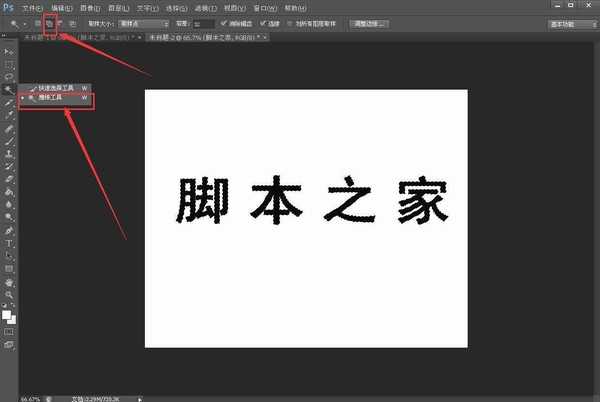Select the Move tool in the toolbox

[9, 50]
